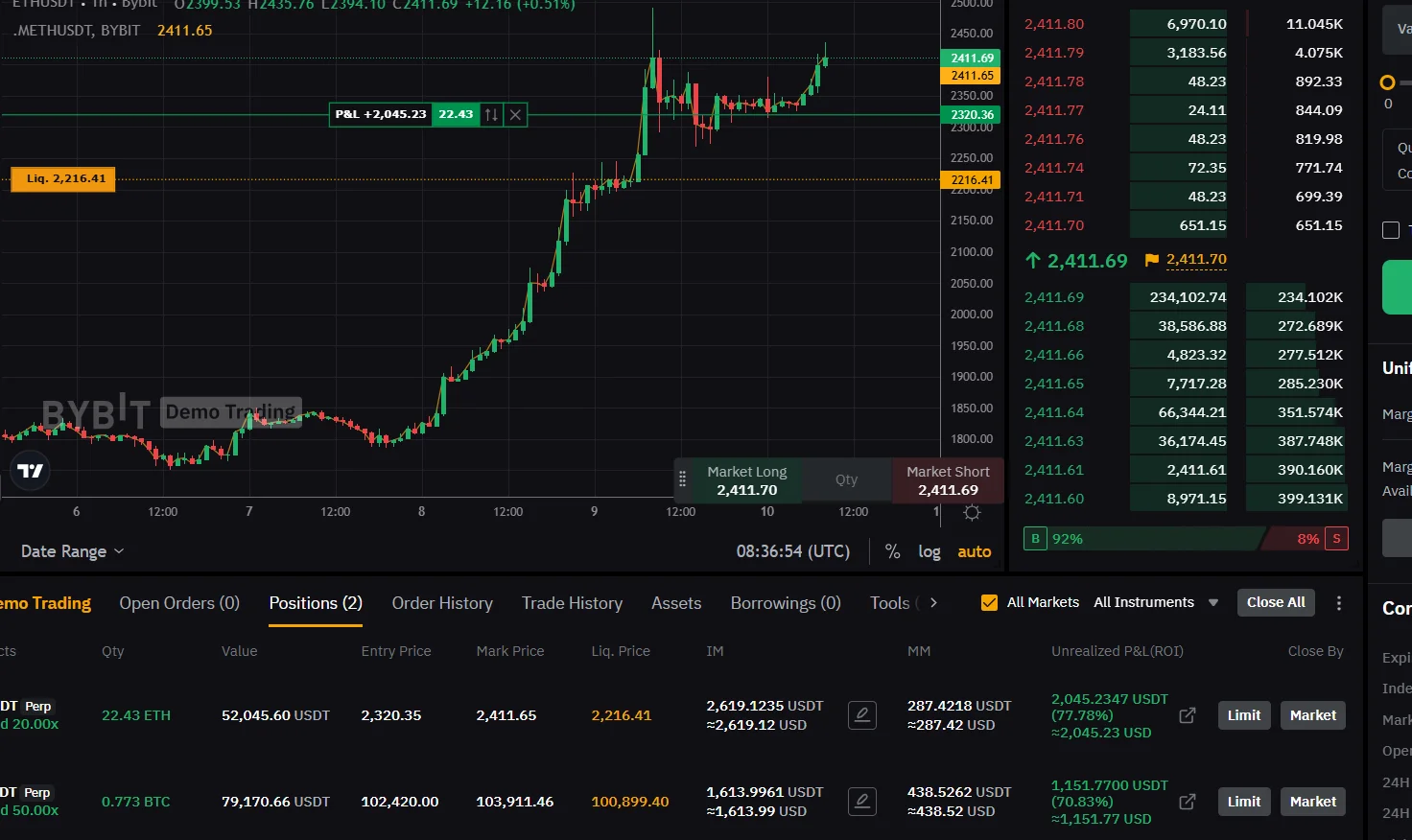Close the 0.773 BTC position by Limit
1412x840 pixels.
coord(1244,802)
